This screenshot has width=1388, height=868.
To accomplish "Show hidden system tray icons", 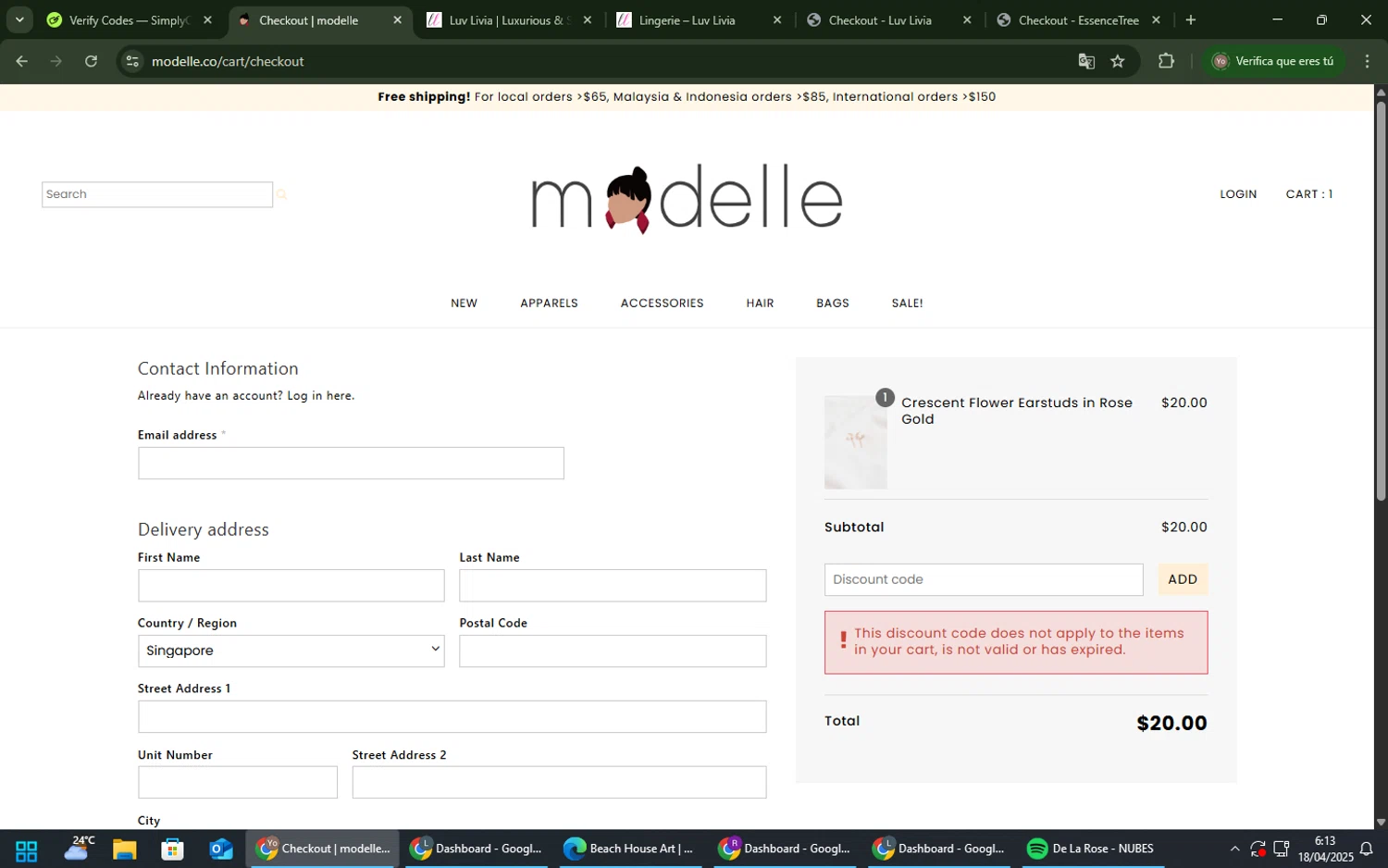I will [x=1234, y=849].
